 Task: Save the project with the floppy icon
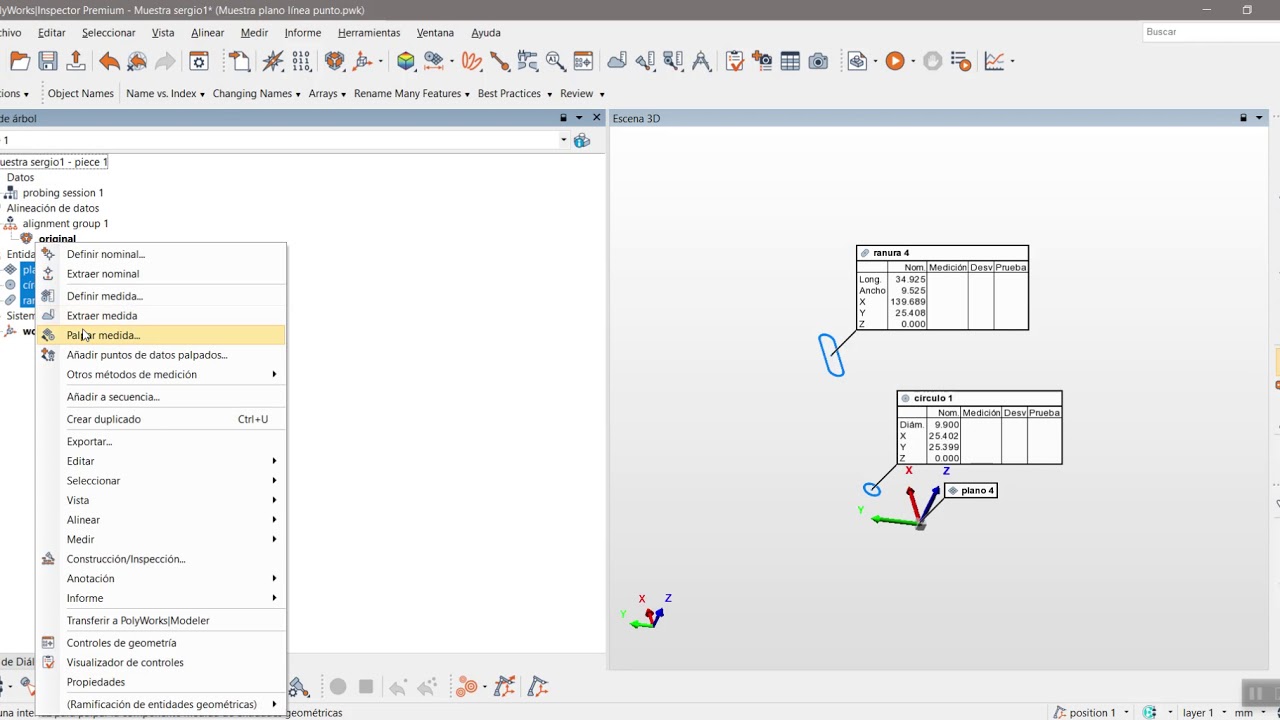pyautogui.click(x=48, y=61)
